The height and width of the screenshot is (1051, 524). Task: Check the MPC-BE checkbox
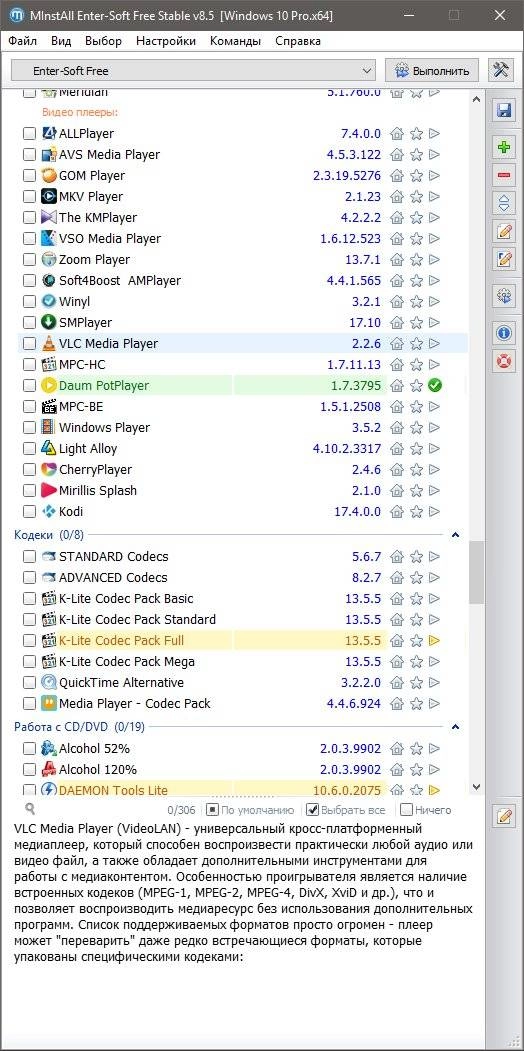[29, 407]
